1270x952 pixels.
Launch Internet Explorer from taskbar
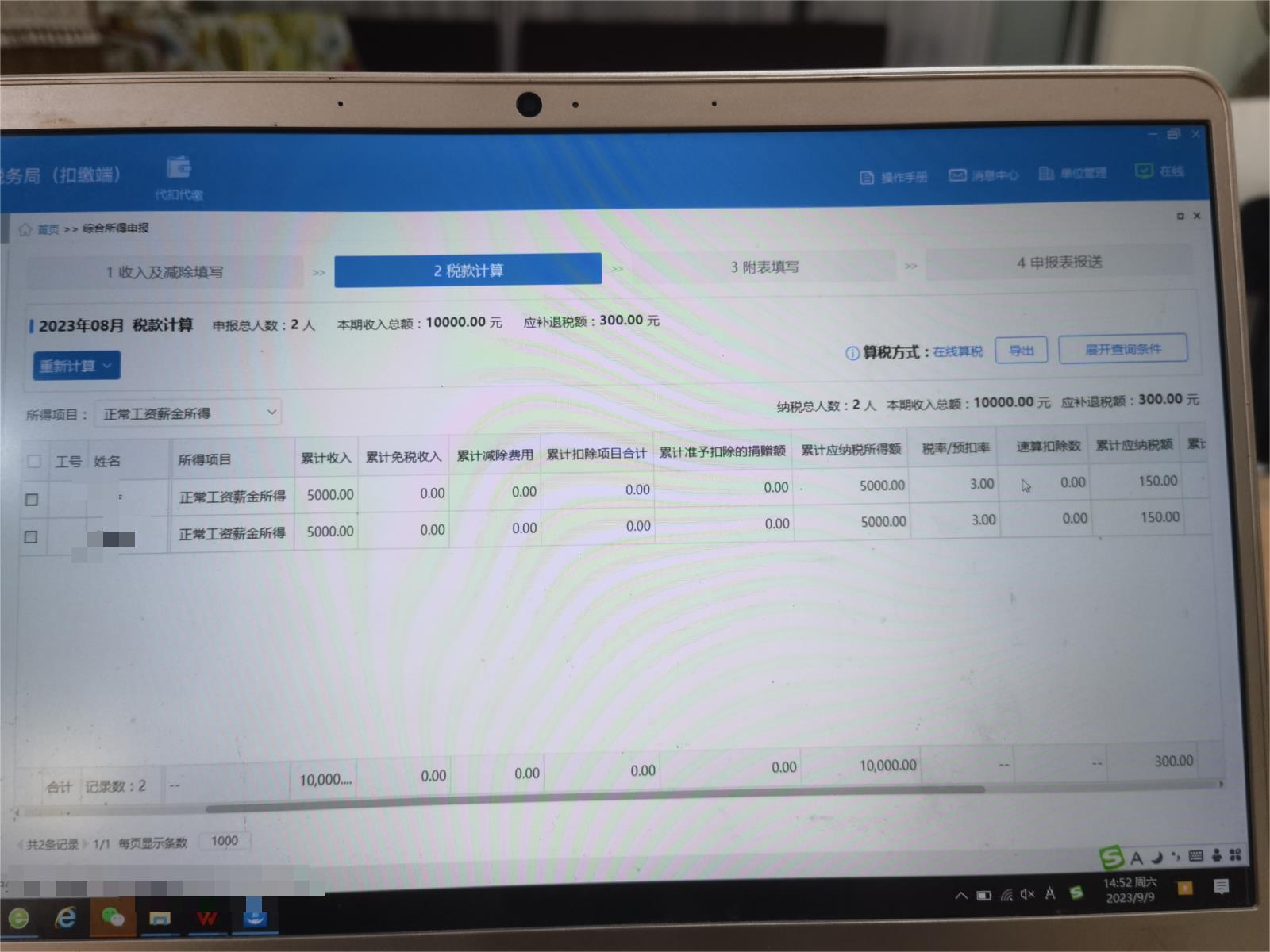[65, 918]
